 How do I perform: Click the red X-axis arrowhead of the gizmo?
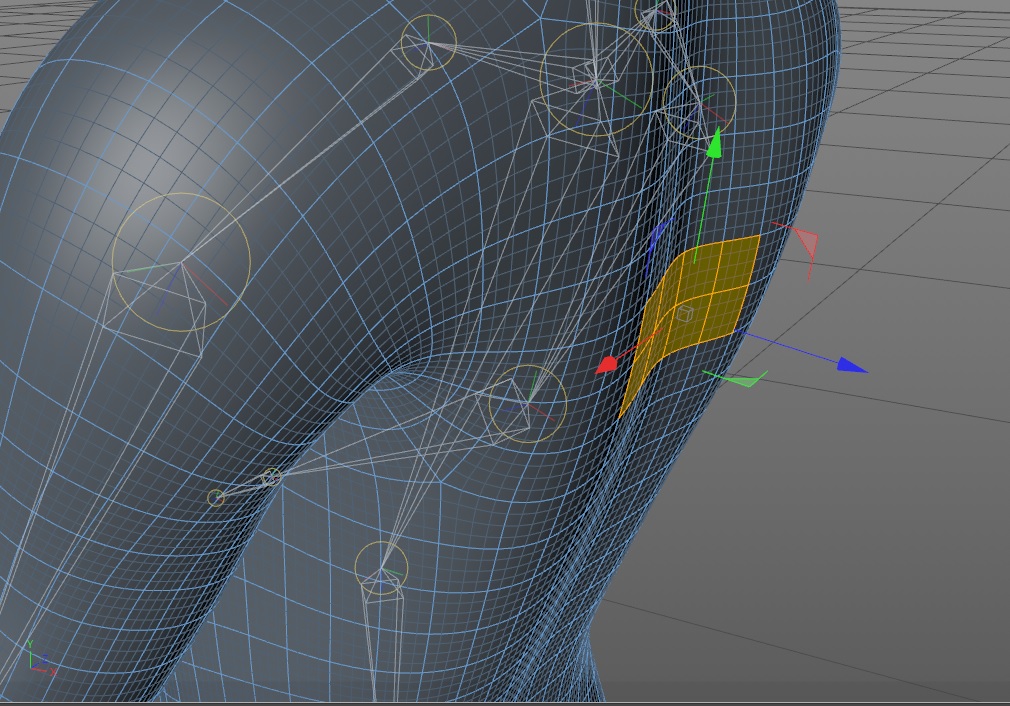click(x=607, y=365)
